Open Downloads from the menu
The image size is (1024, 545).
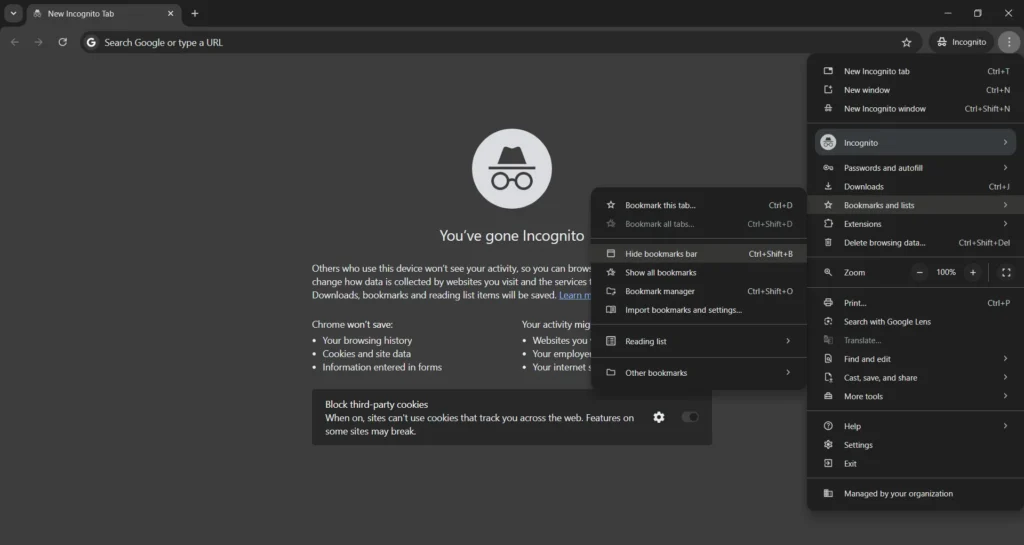(x=916, y=187)
